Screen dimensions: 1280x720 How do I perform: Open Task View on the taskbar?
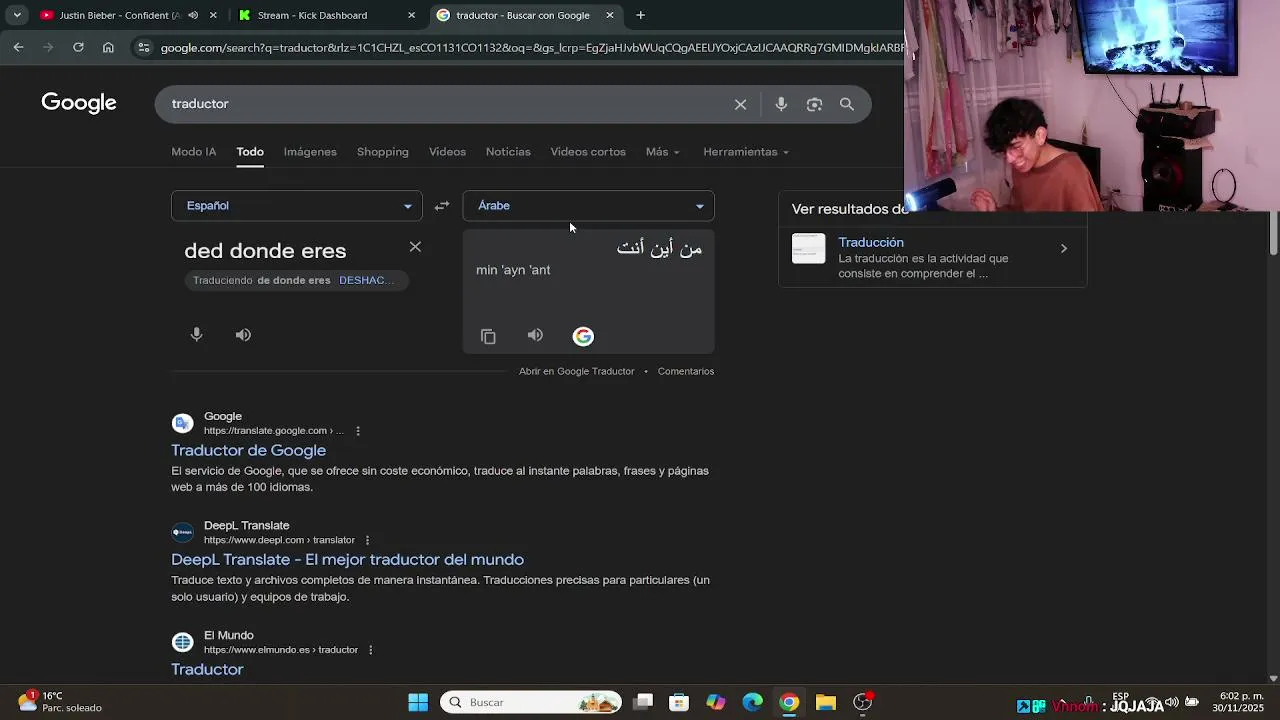pyautogui.click(x=643, y=702)
